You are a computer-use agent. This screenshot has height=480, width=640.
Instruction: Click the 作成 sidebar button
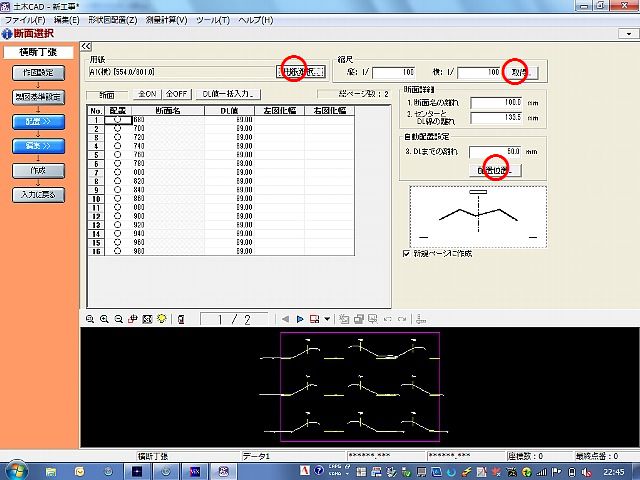click(x=38, y=171)
